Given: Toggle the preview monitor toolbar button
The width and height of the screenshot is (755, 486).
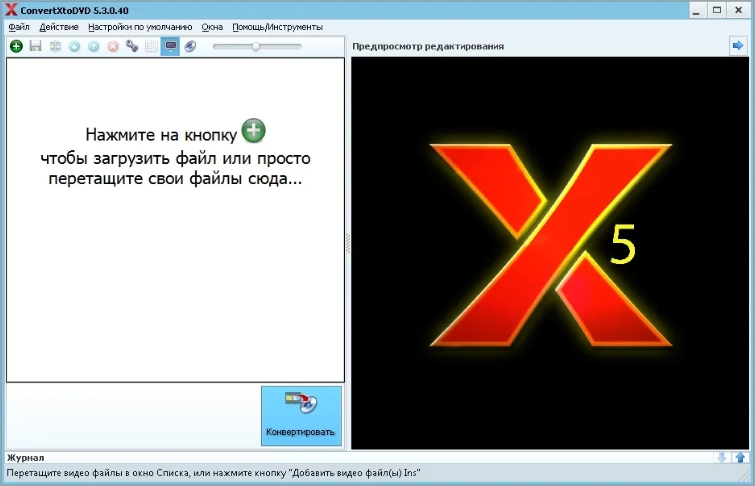Looking at the screenshot, I should (x=170, y=46).
